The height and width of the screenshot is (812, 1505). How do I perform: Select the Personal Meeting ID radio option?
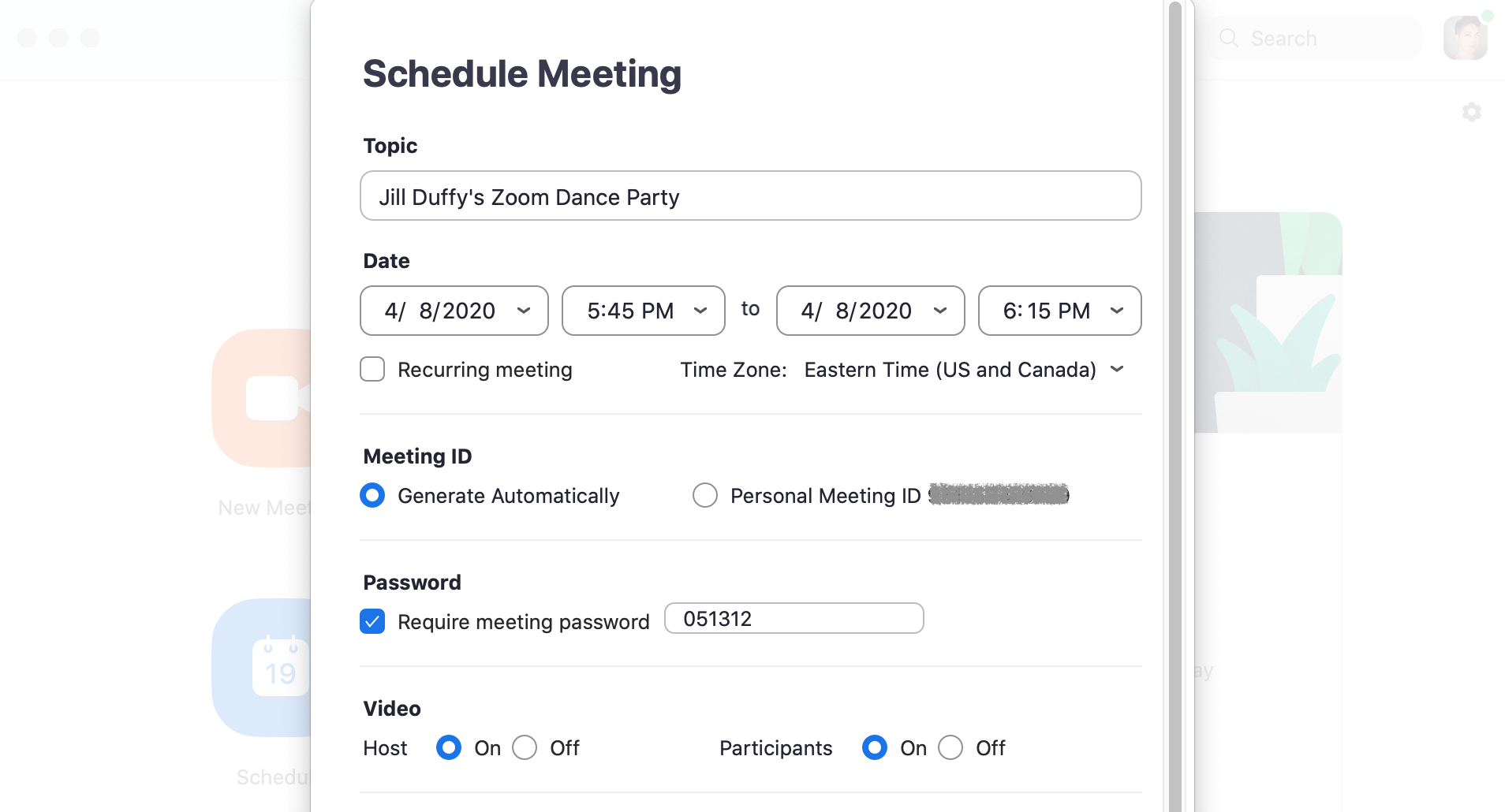(705, 495)
